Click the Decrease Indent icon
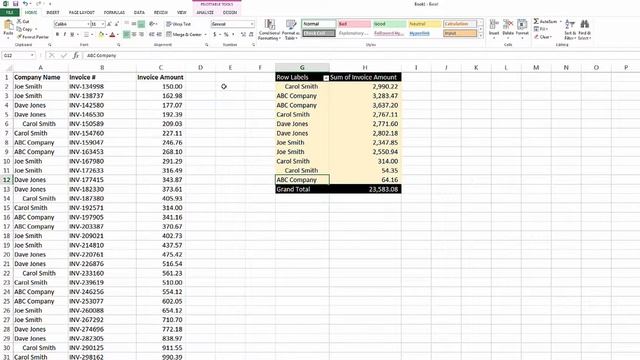The width and height of the screenshot is (640, 360). click(x=152, y=35)
